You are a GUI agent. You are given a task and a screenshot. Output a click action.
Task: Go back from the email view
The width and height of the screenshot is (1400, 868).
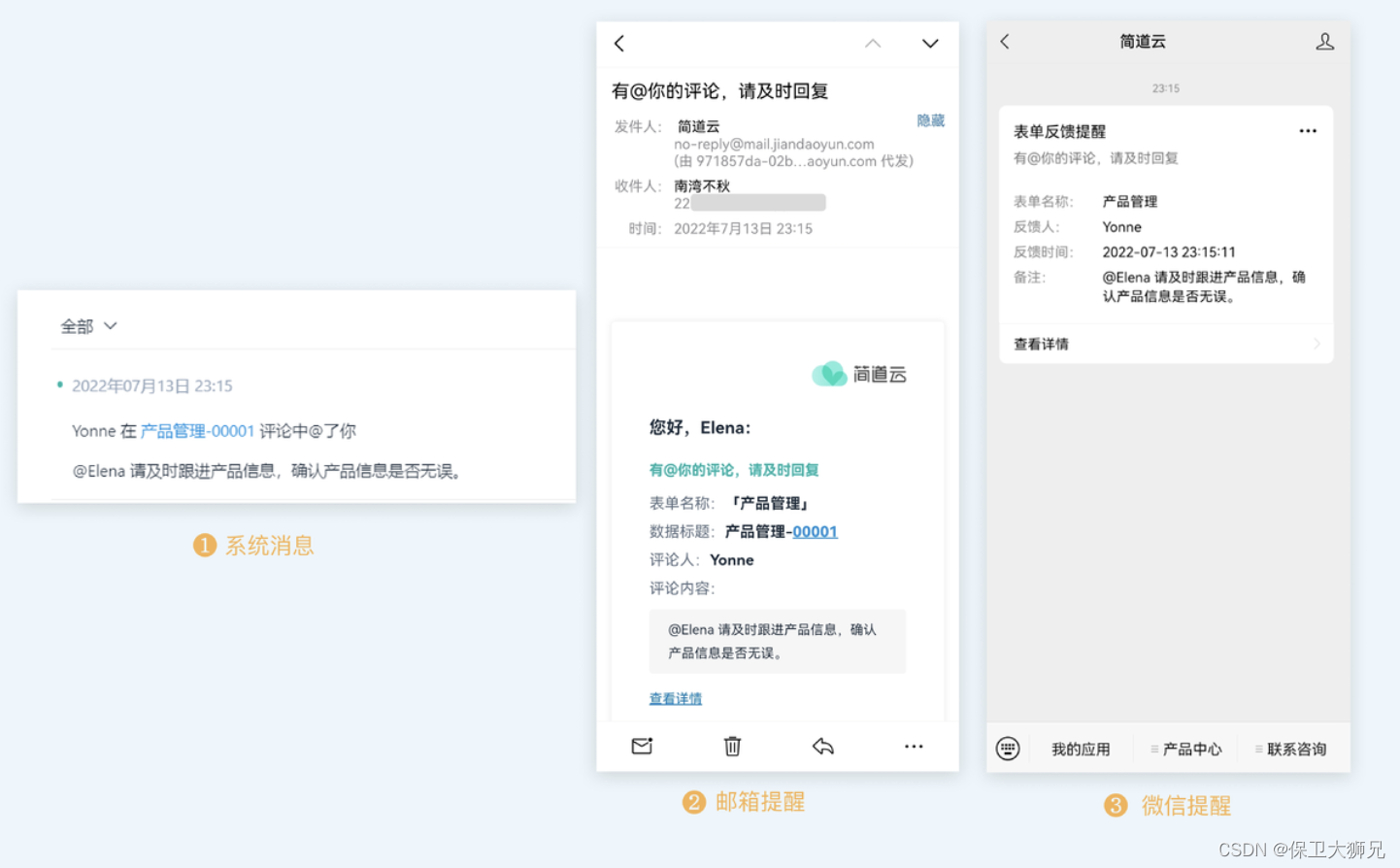(619, 44)
